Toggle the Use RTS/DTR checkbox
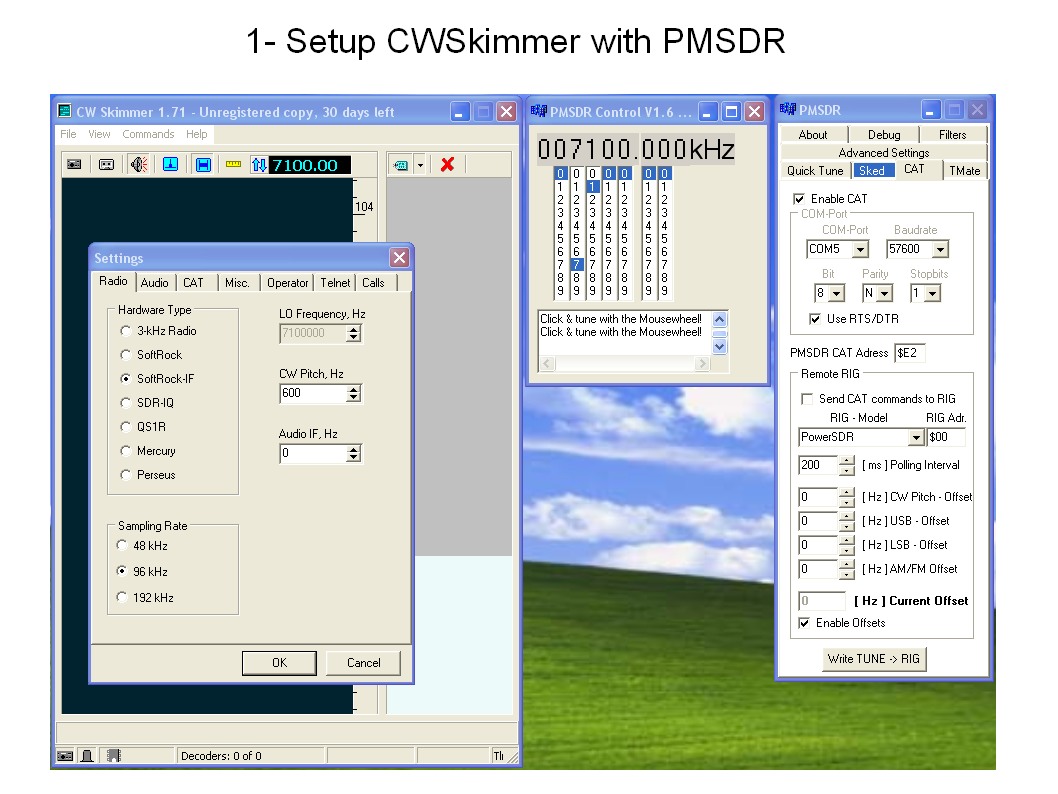 click(x=815, y=319)
